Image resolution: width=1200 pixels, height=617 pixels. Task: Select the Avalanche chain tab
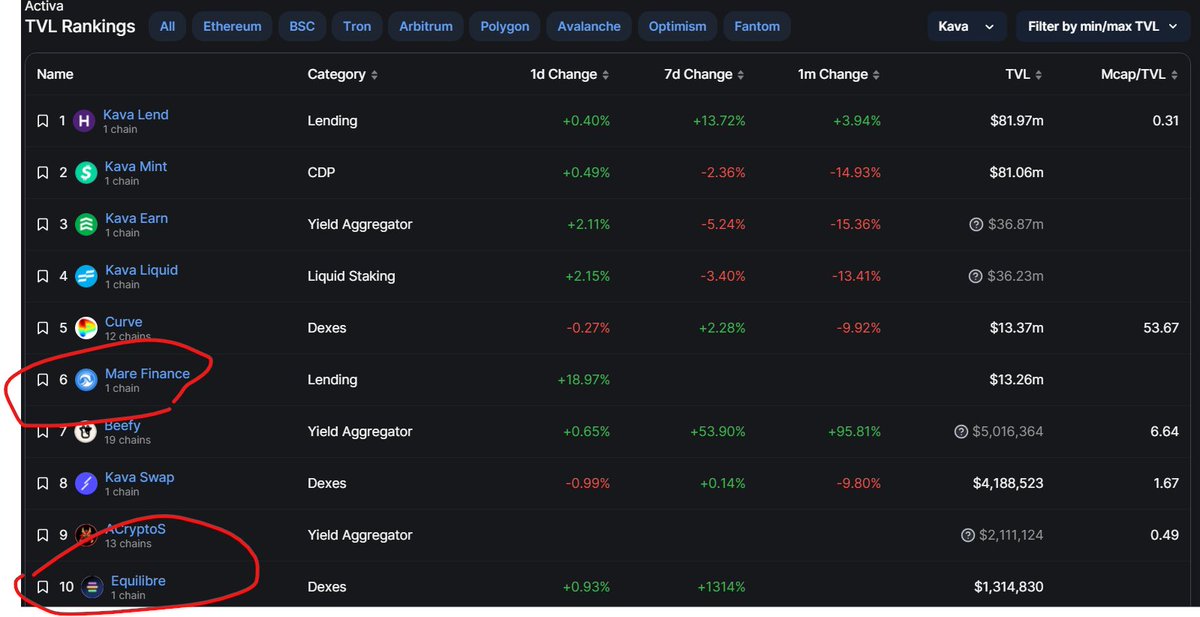589,26
